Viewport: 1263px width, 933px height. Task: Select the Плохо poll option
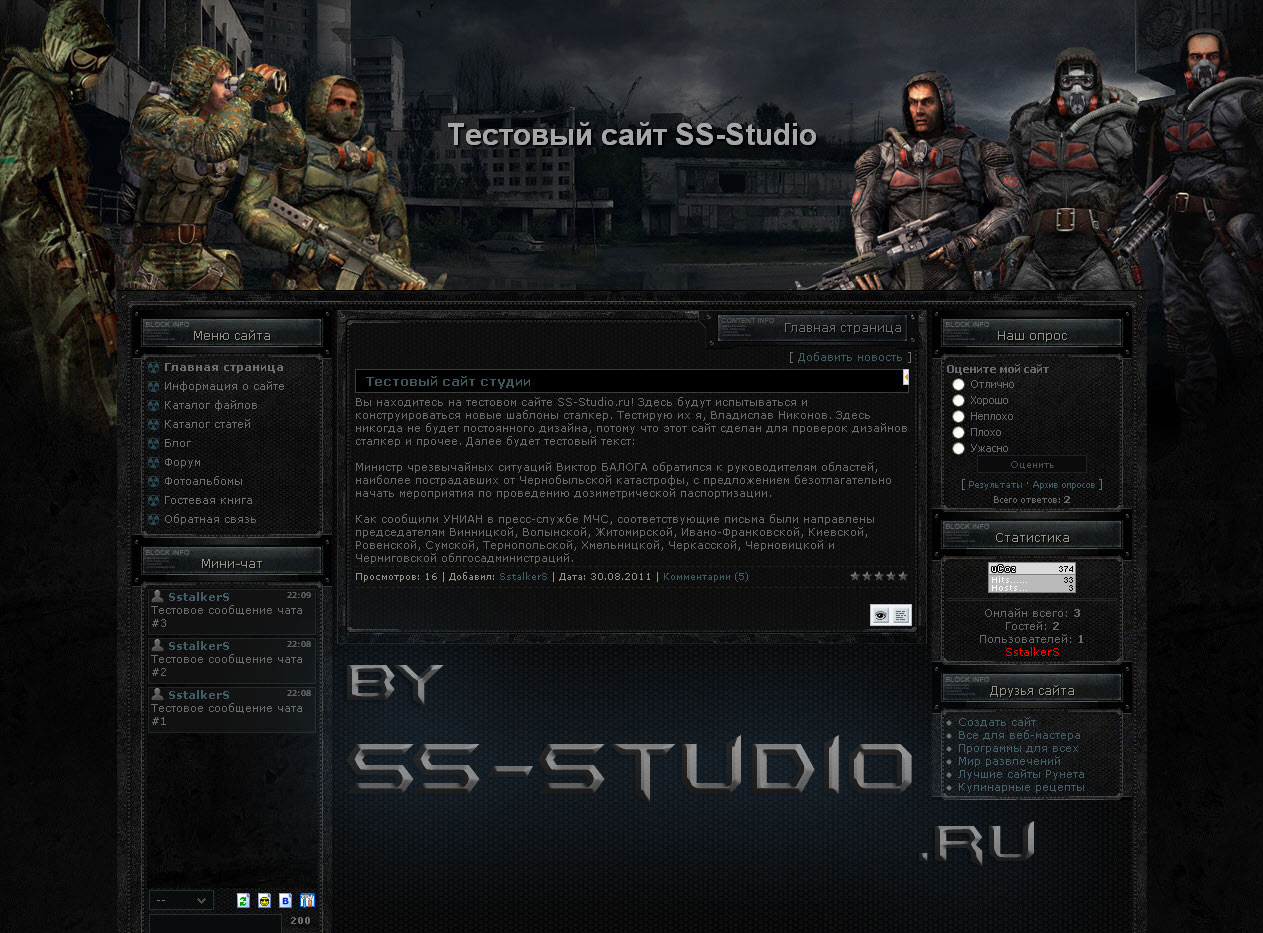958,432
